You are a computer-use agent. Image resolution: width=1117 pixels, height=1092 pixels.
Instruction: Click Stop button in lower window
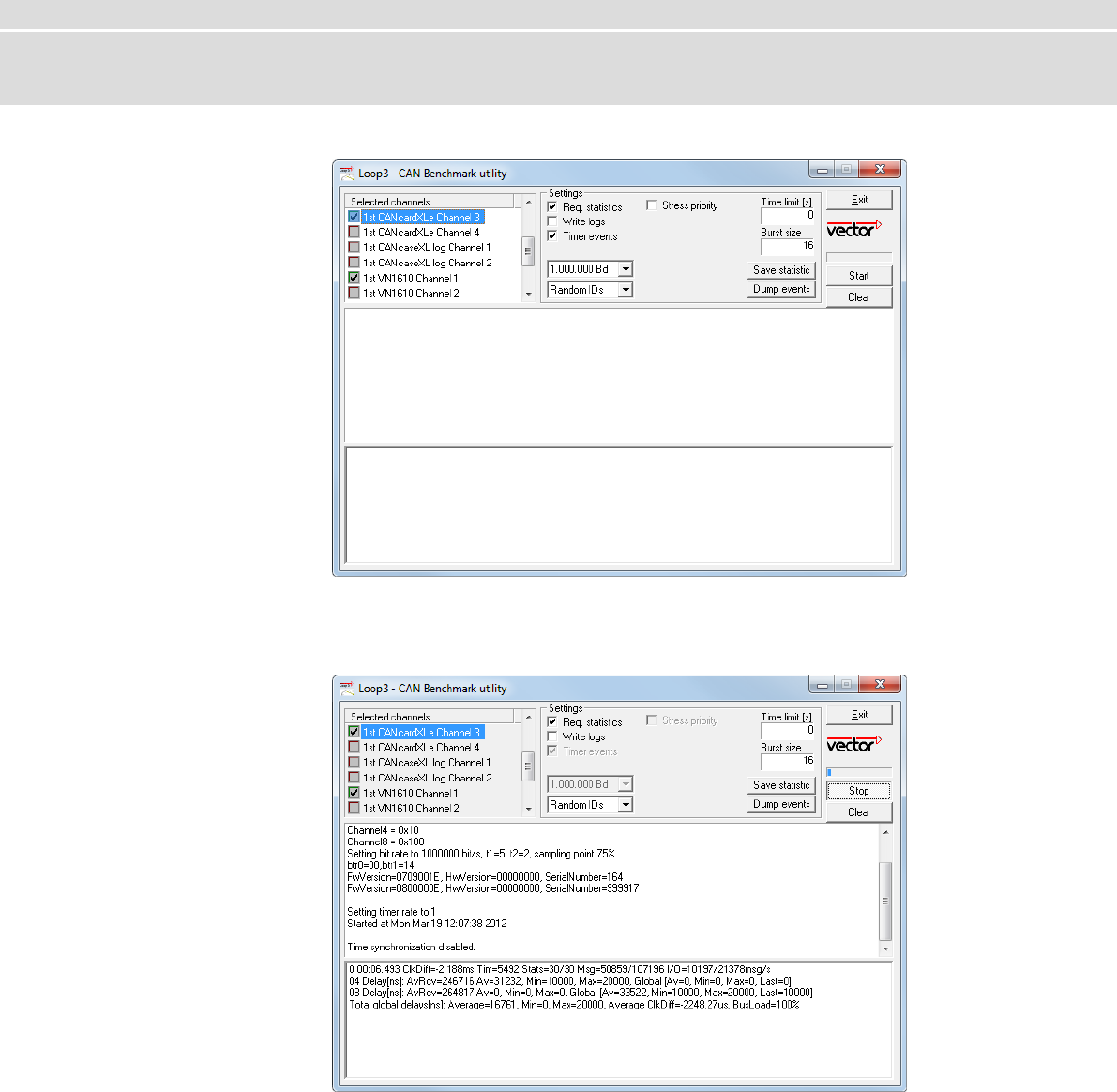pyautogui.click(x=859, y=791)
